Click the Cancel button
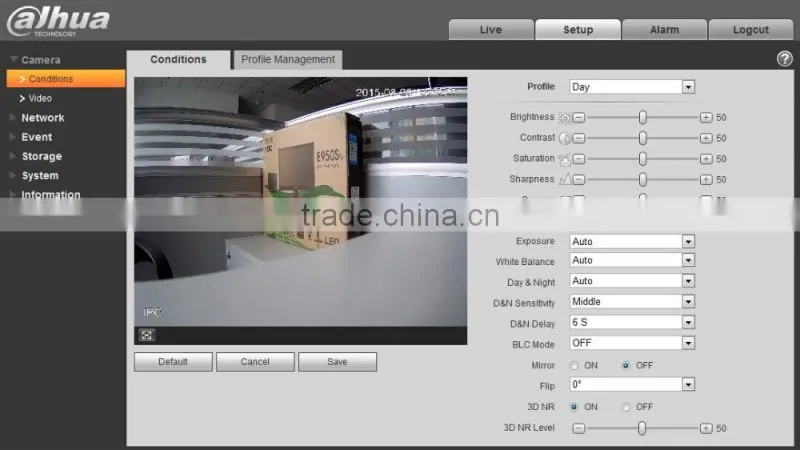This screenshot has width=800, height=450. [255, 362]
